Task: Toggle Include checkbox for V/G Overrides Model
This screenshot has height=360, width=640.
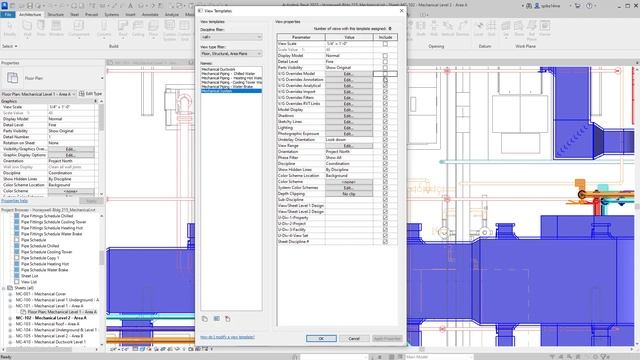Action: click(x=385, y=73)
